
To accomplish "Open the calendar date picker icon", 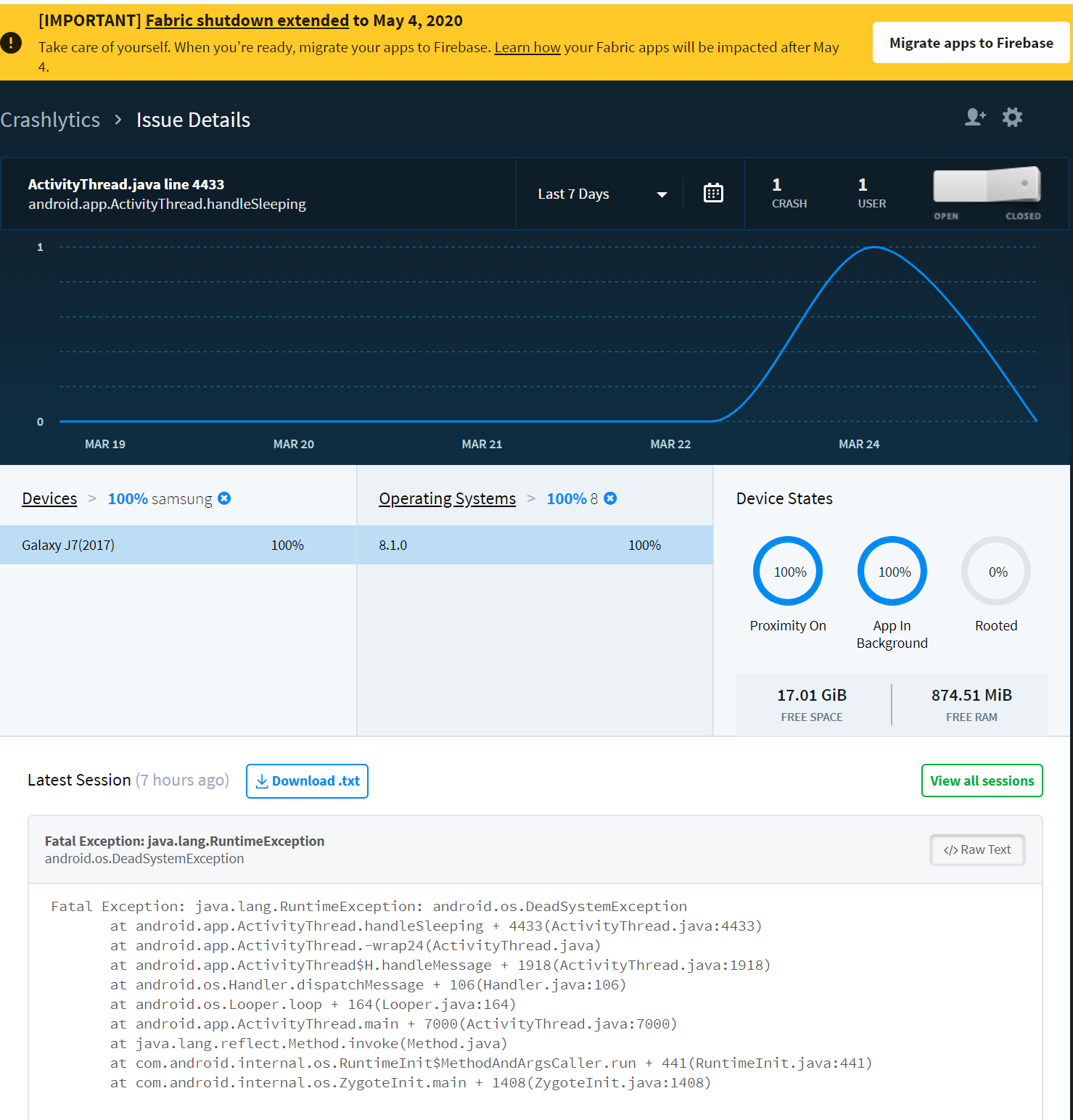I will (713, 194).
